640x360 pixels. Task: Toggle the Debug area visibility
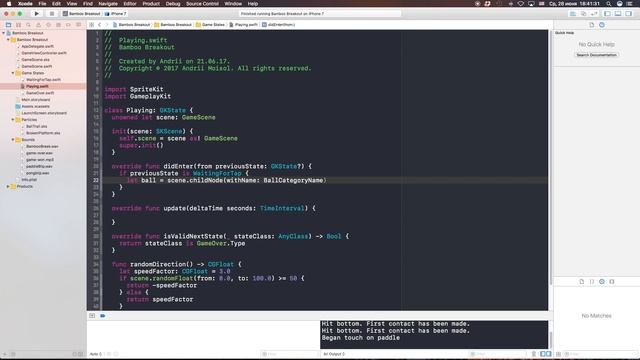coord(618,13)
